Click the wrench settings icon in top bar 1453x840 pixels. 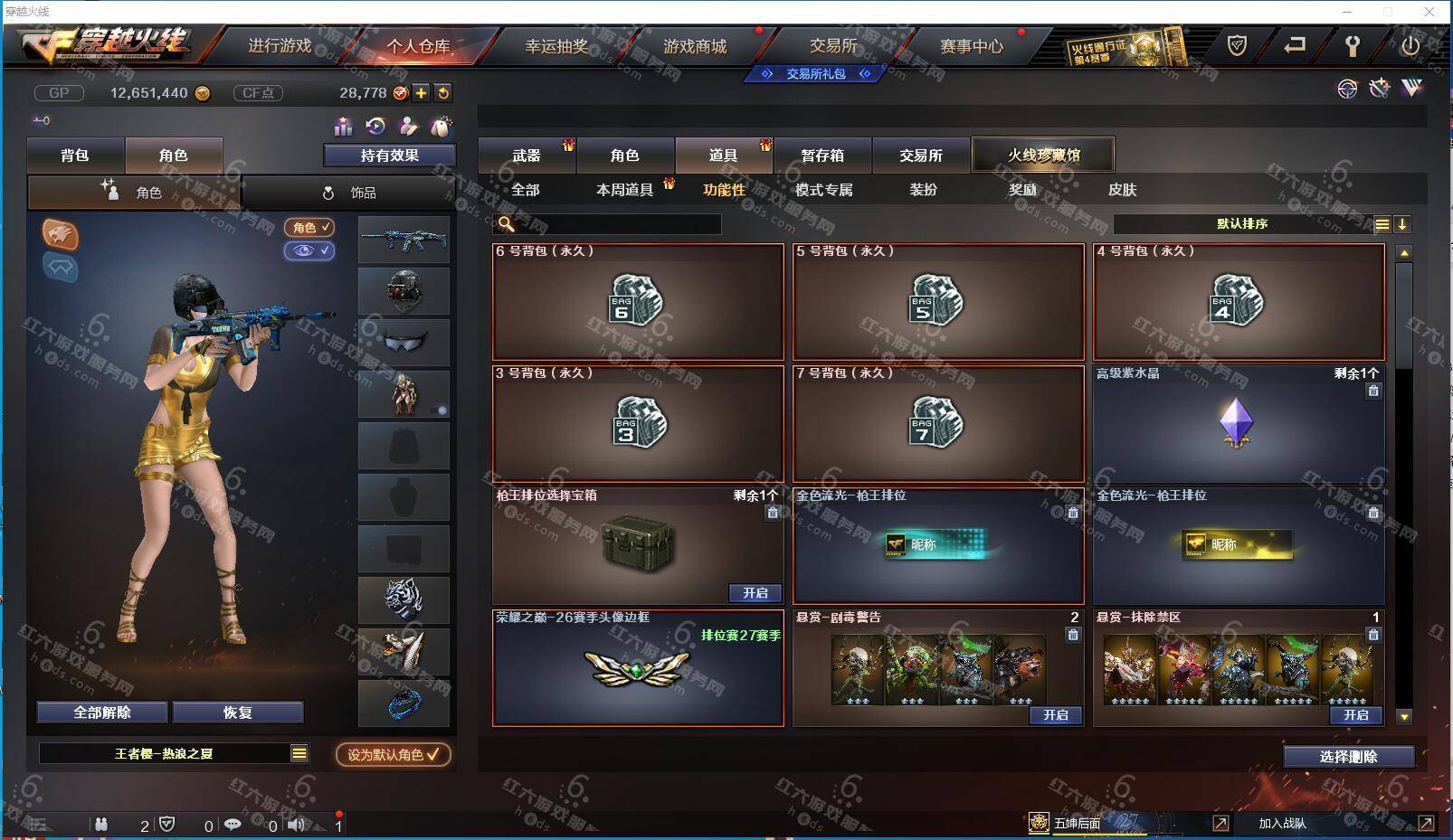click(1353, 45)
